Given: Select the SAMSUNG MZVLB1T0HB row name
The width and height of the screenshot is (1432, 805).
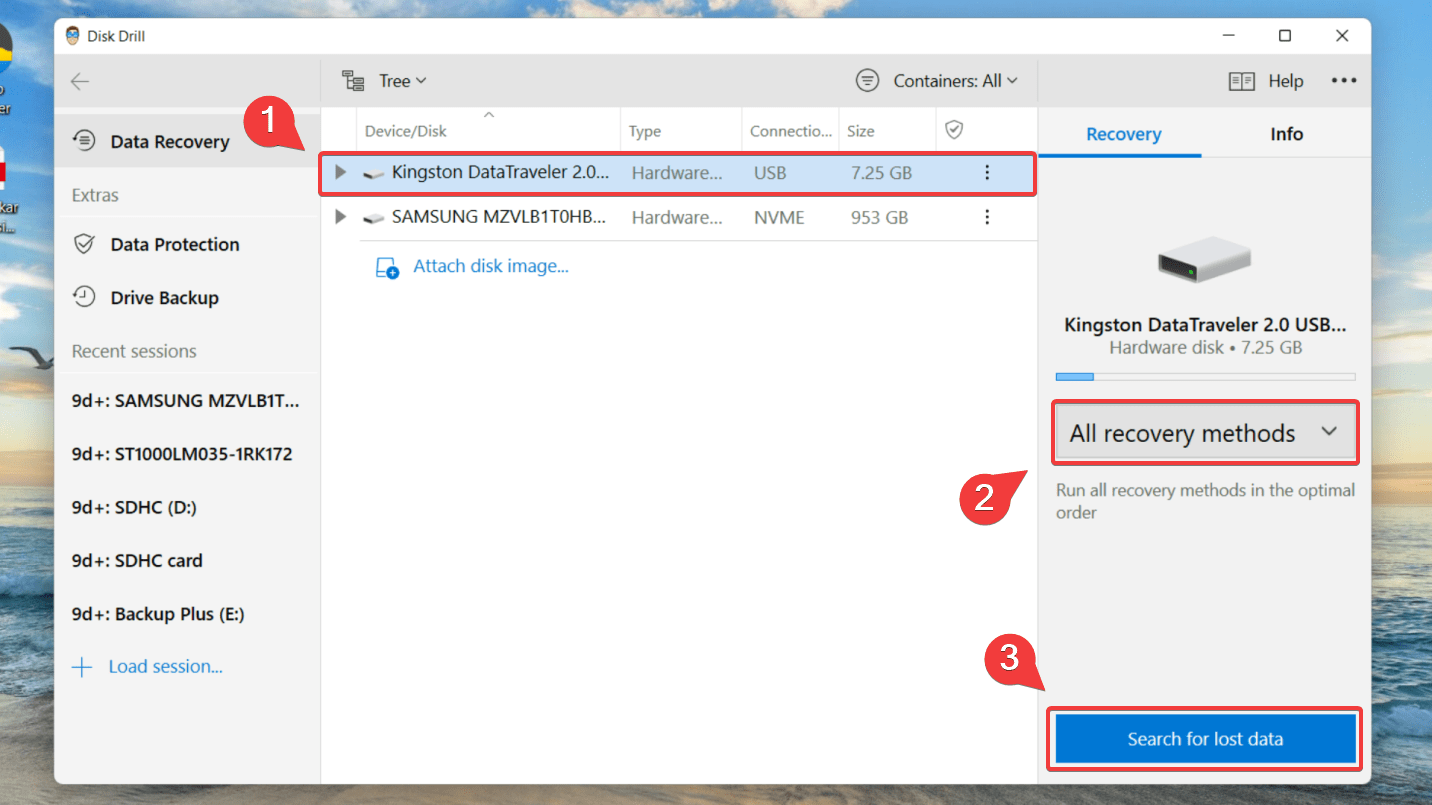Looking at the screenshot, I should [x=499, y=216].
